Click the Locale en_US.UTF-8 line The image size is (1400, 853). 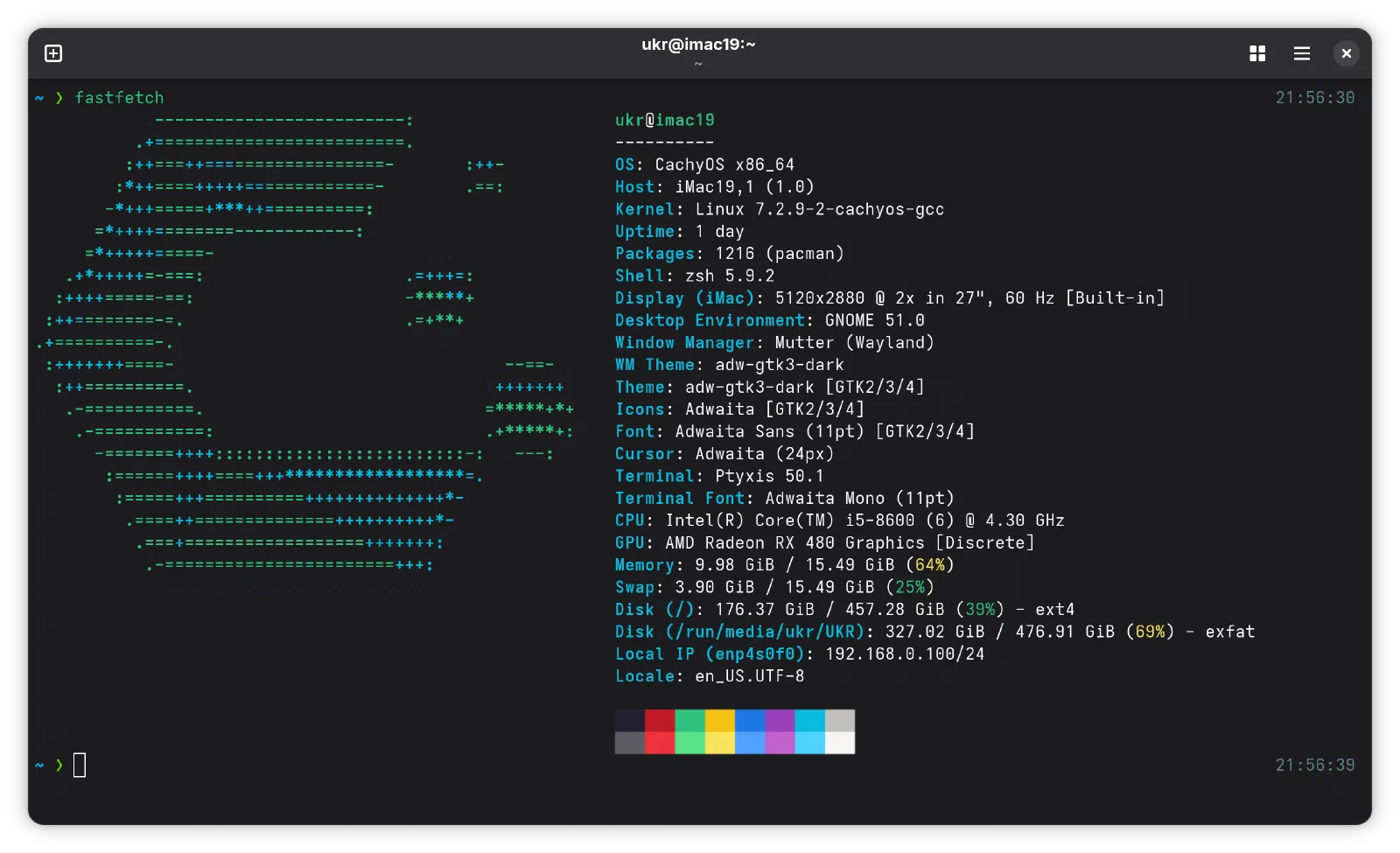point(710,676)
